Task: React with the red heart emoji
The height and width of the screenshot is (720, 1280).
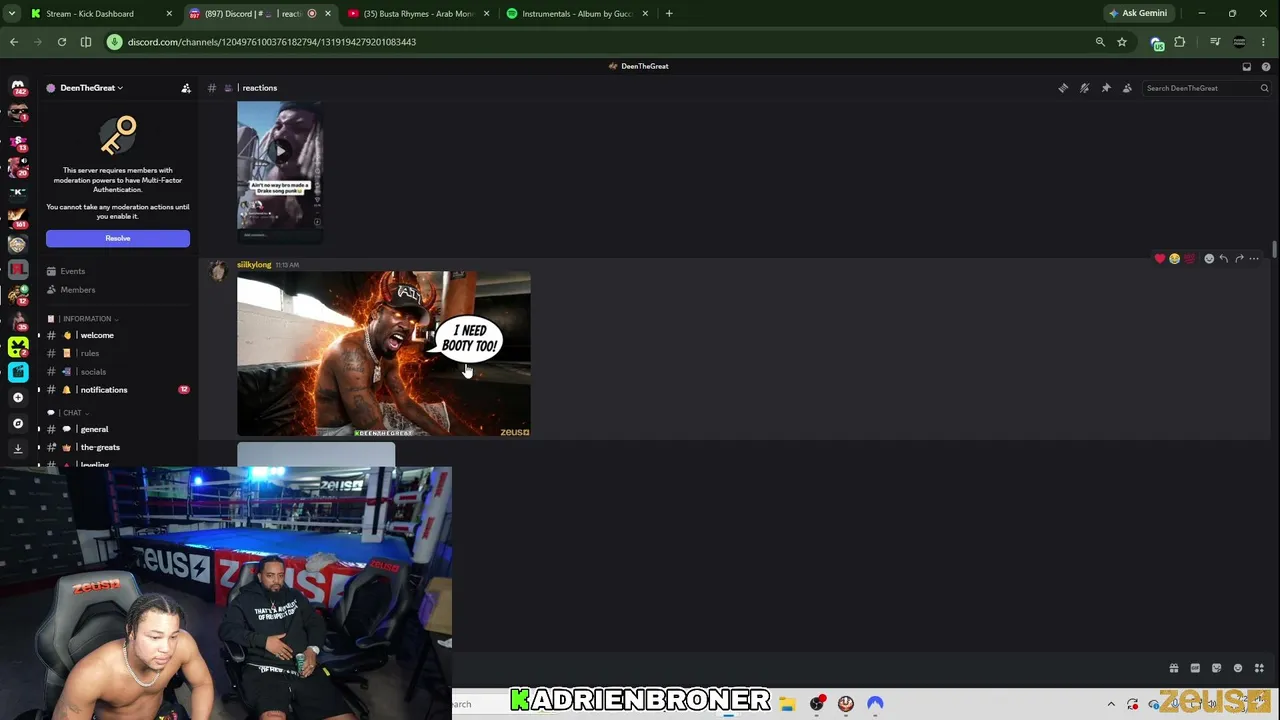Action: (1160, 259)
